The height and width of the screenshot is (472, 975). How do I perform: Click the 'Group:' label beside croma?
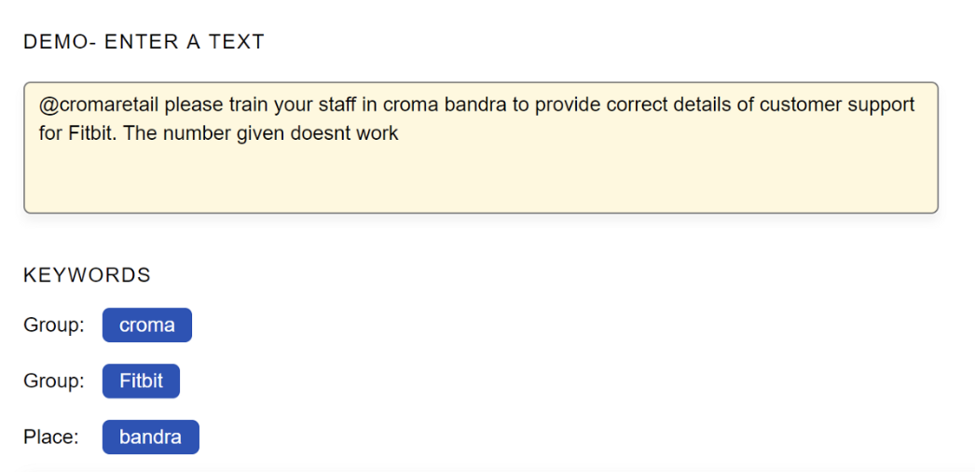pyautogui.click(x=54, y=325)
